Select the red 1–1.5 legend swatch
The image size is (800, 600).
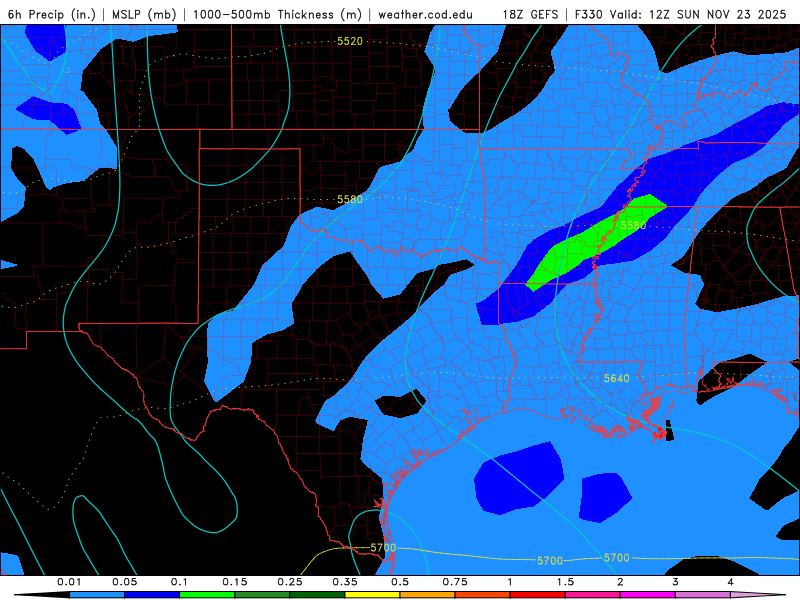pos(538,595)
